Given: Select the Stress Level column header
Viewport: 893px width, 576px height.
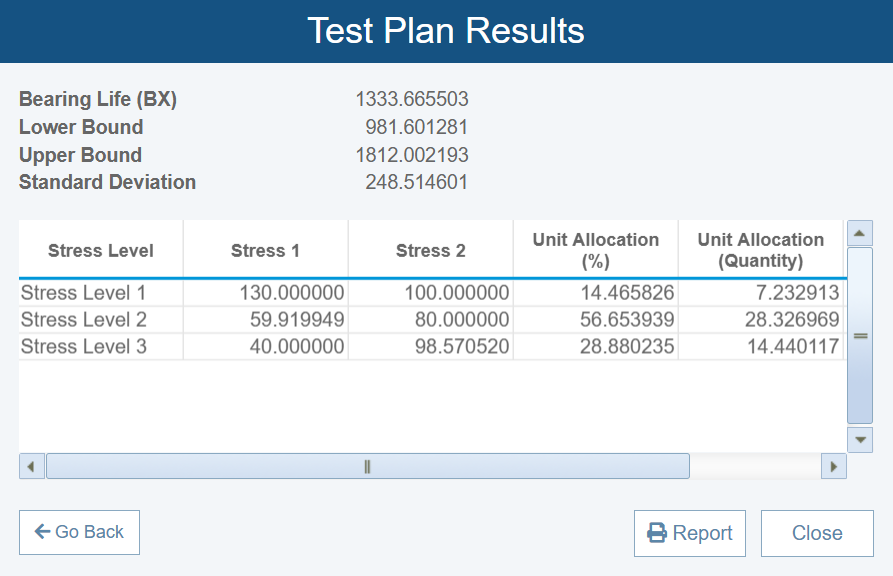Looking at the screenshot, I should (101, 250).
